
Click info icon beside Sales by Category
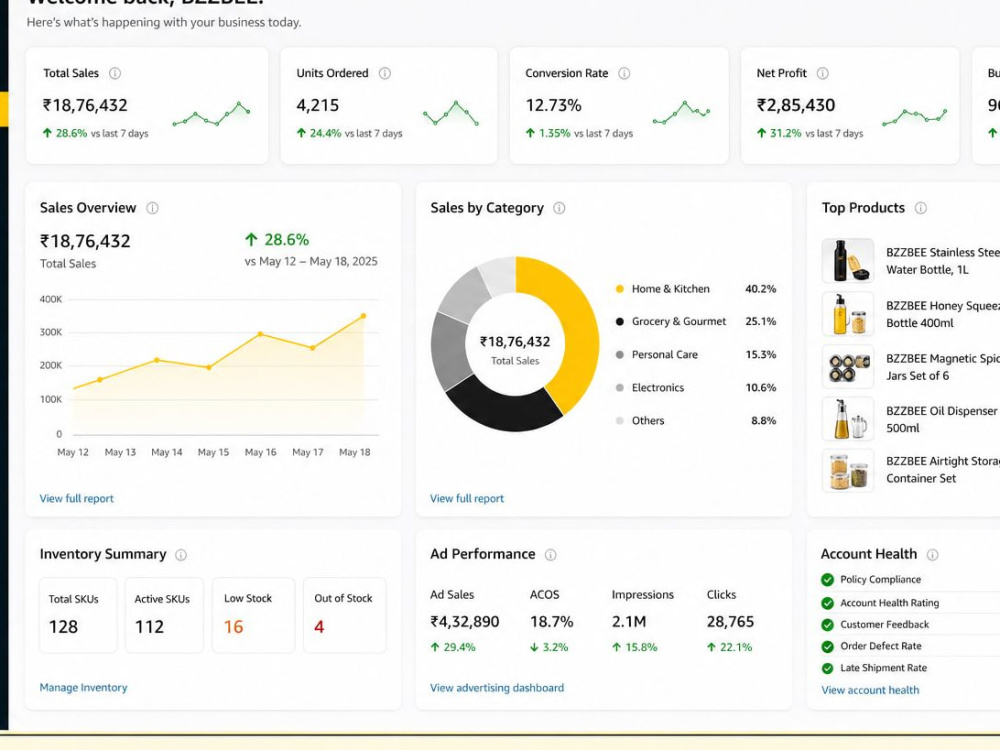point(559,208)
